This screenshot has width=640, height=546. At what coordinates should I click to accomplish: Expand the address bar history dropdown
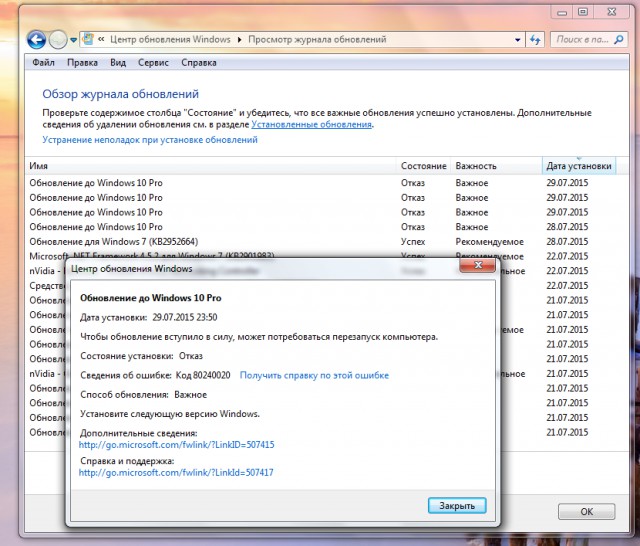[518, 40]
